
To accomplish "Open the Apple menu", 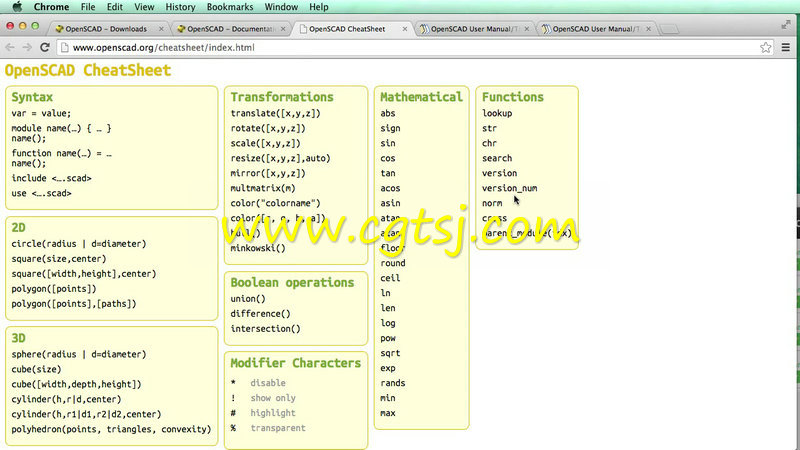I will (17, 7).
